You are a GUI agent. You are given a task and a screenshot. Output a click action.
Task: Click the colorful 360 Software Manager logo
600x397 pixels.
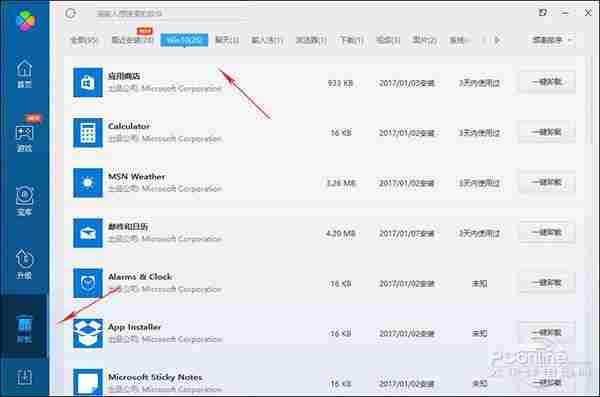click(x=26, y=21)
